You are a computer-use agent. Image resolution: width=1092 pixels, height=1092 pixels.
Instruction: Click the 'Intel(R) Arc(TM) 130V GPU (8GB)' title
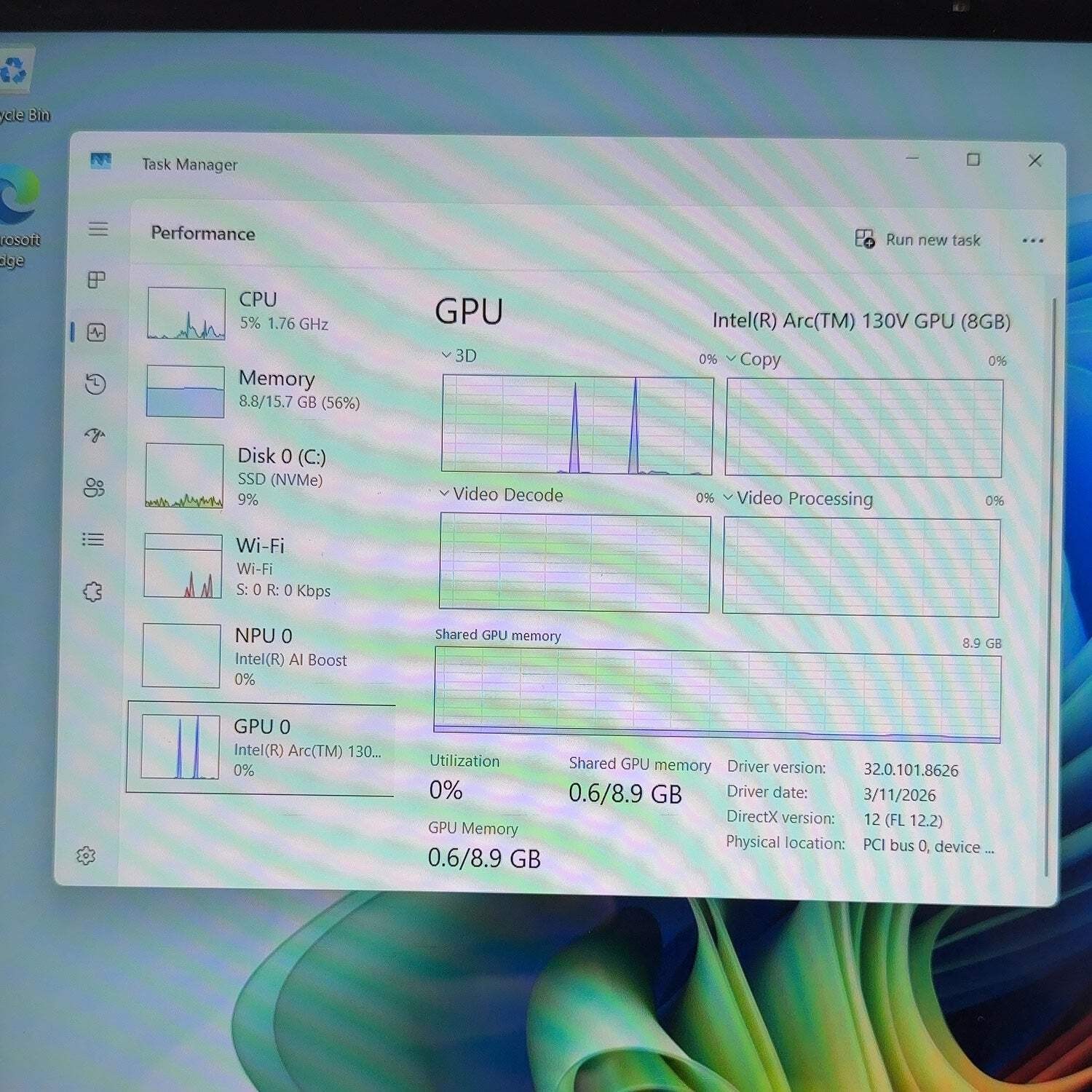click(861, 321)
